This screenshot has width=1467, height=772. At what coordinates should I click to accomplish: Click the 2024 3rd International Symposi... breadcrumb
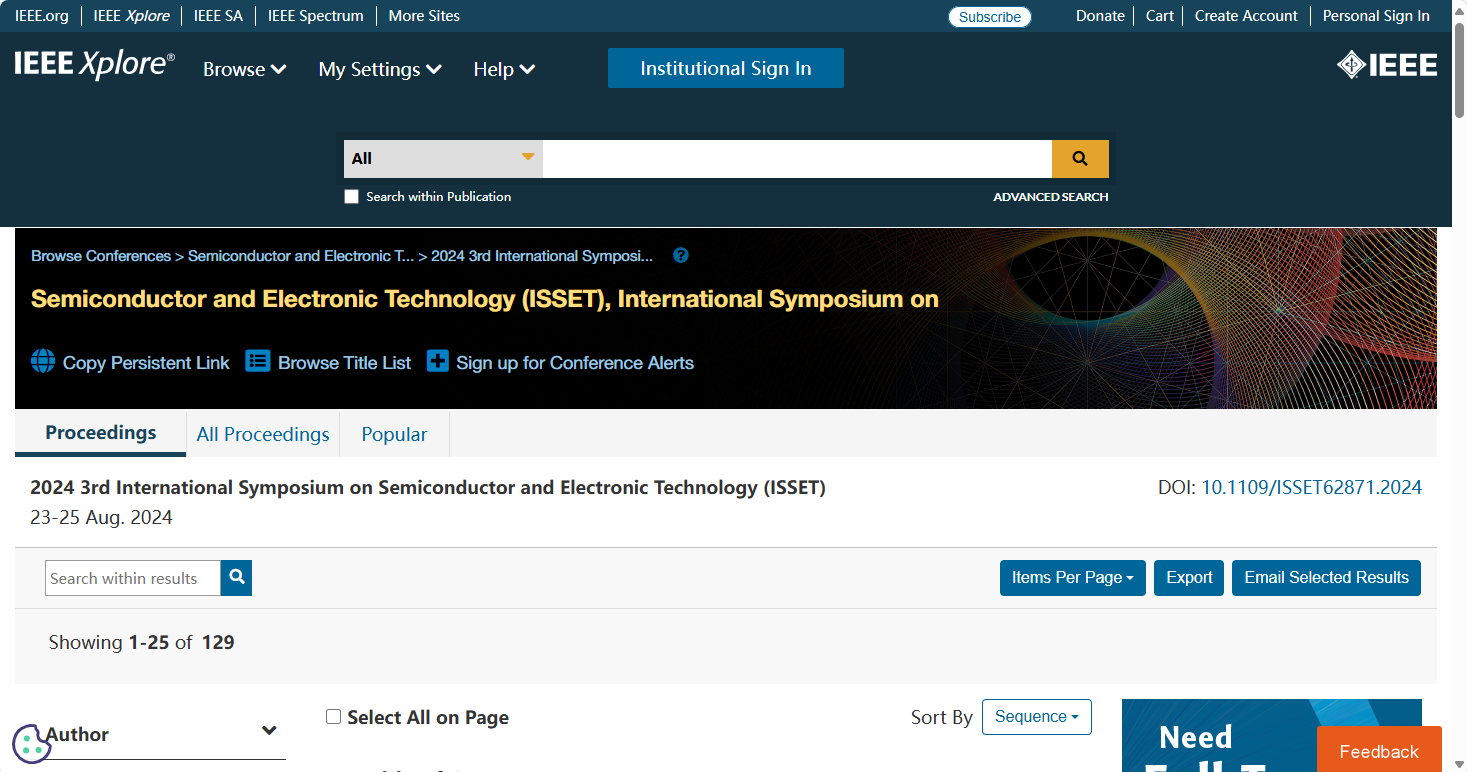coord(542,256)
